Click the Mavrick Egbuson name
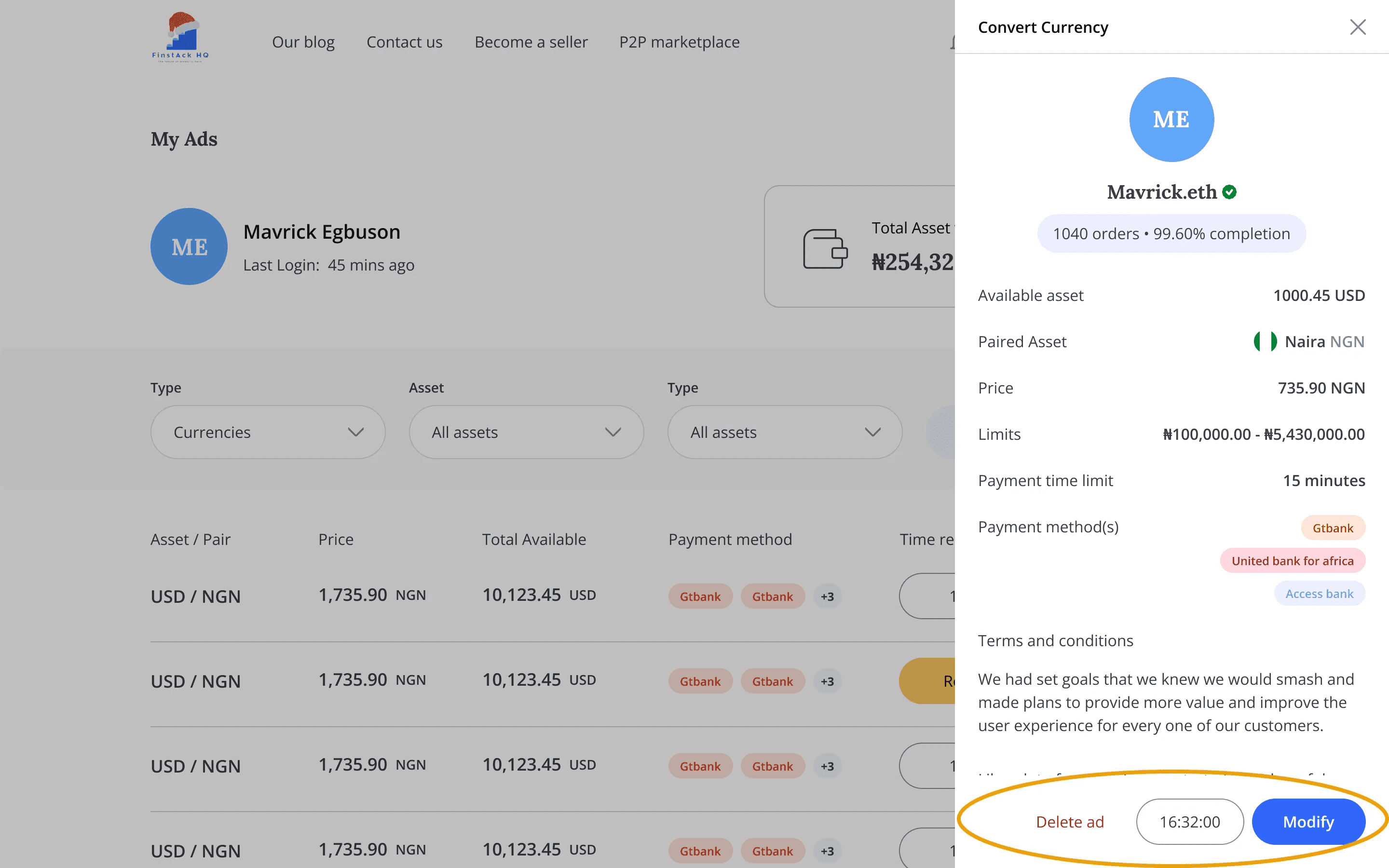The height and width of the screenshot is (868, 1389). point(322,231)
